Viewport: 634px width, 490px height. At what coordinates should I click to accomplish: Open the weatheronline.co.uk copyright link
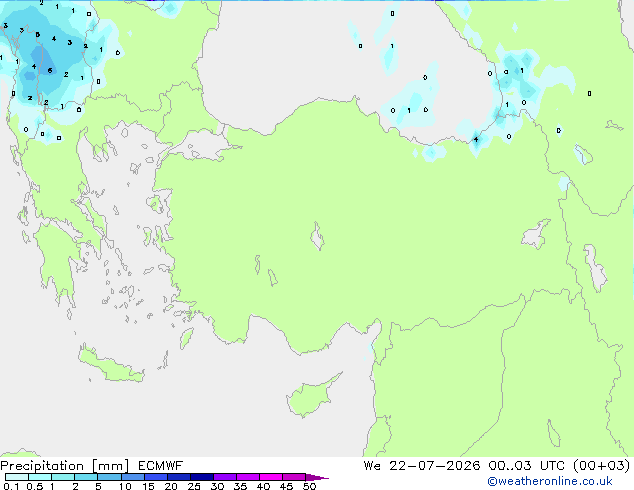(x=550, y=481)
